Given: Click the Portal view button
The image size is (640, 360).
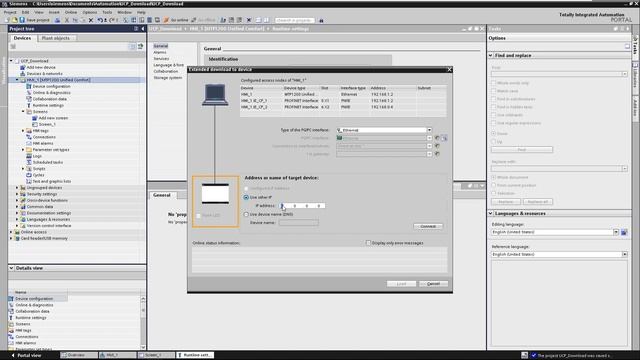Looking at the screenshot, I should pyautogui.click(x=26, y=356).
